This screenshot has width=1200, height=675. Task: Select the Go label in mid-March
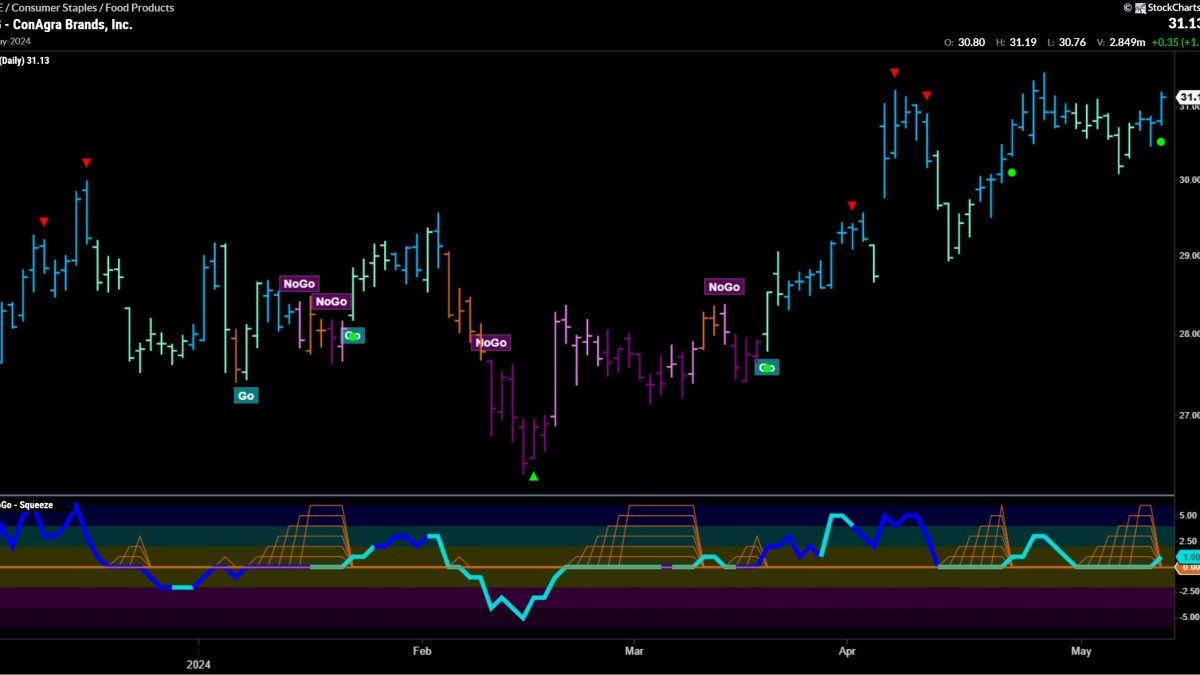[767, 368]
